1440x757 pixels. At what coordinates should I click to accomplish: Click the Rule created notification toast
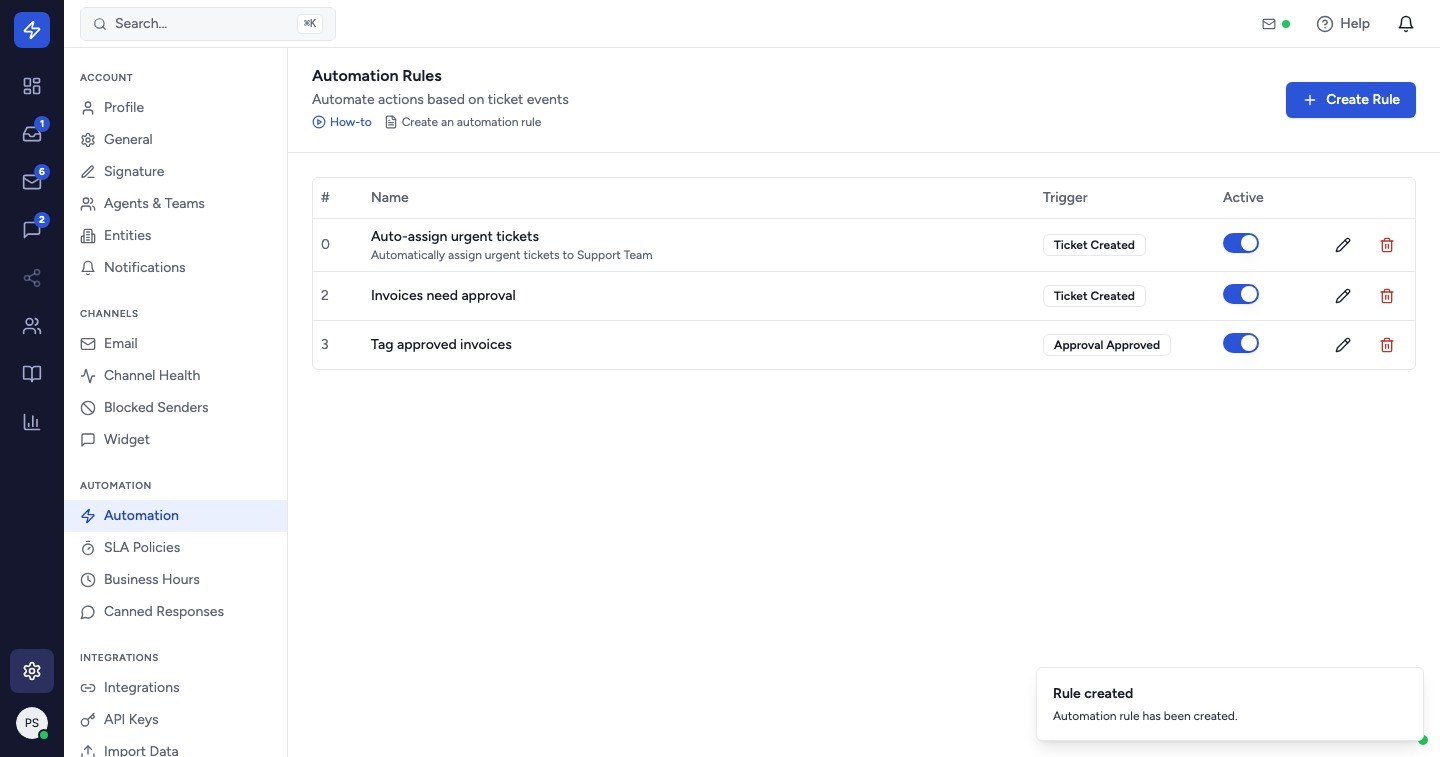(x=1230, y=704)
